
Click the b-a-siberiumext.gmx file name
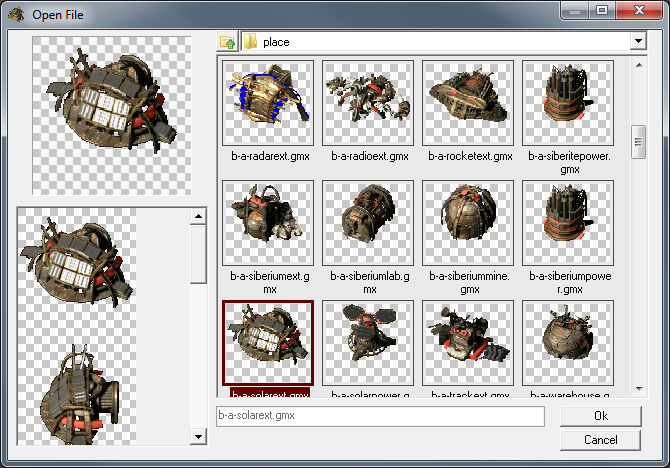pos(270,283)
